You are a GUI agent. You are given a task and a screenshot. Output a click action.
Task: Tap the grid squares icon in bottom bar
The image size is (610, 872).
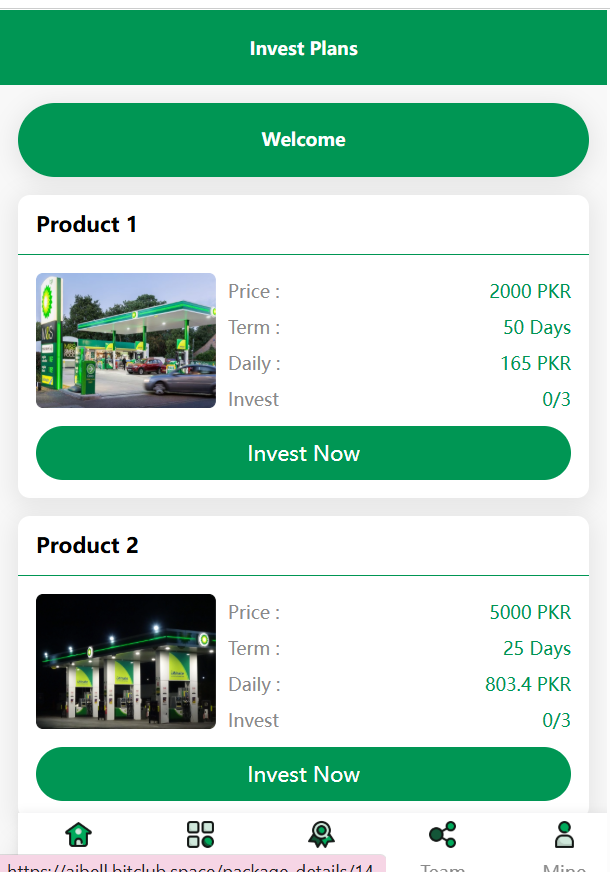(200, 834)
